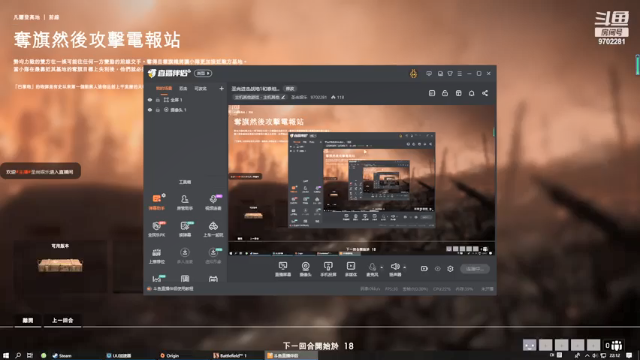The image size is (640, 360).
Task: Click the record video icon
Action: pos(424,269)
